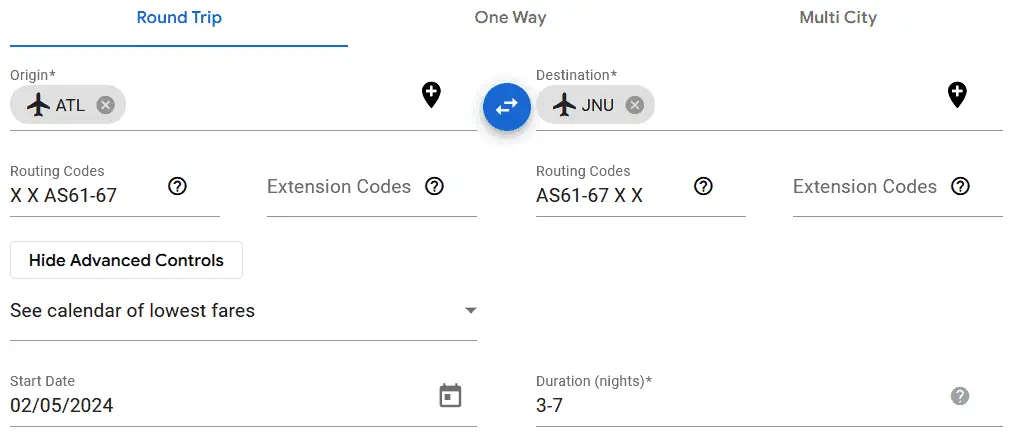
Task: Select the Multi City tab
Action: pyautogui.click(x=838, y=18)
